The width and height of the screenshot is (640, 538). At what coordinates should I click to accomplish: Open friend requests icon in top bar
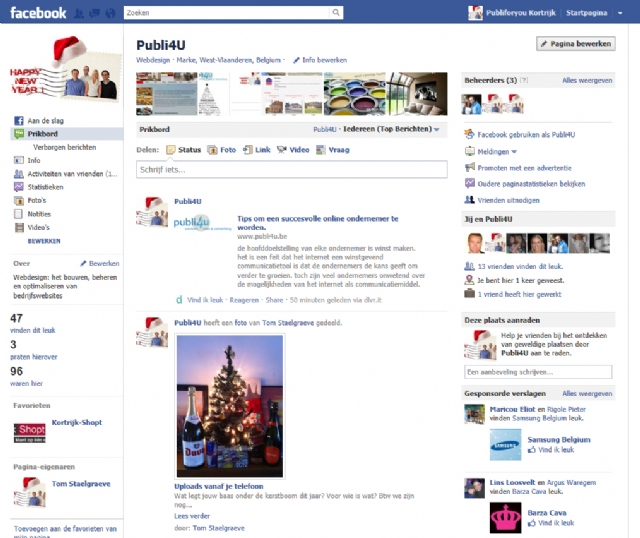click(79, 13)
